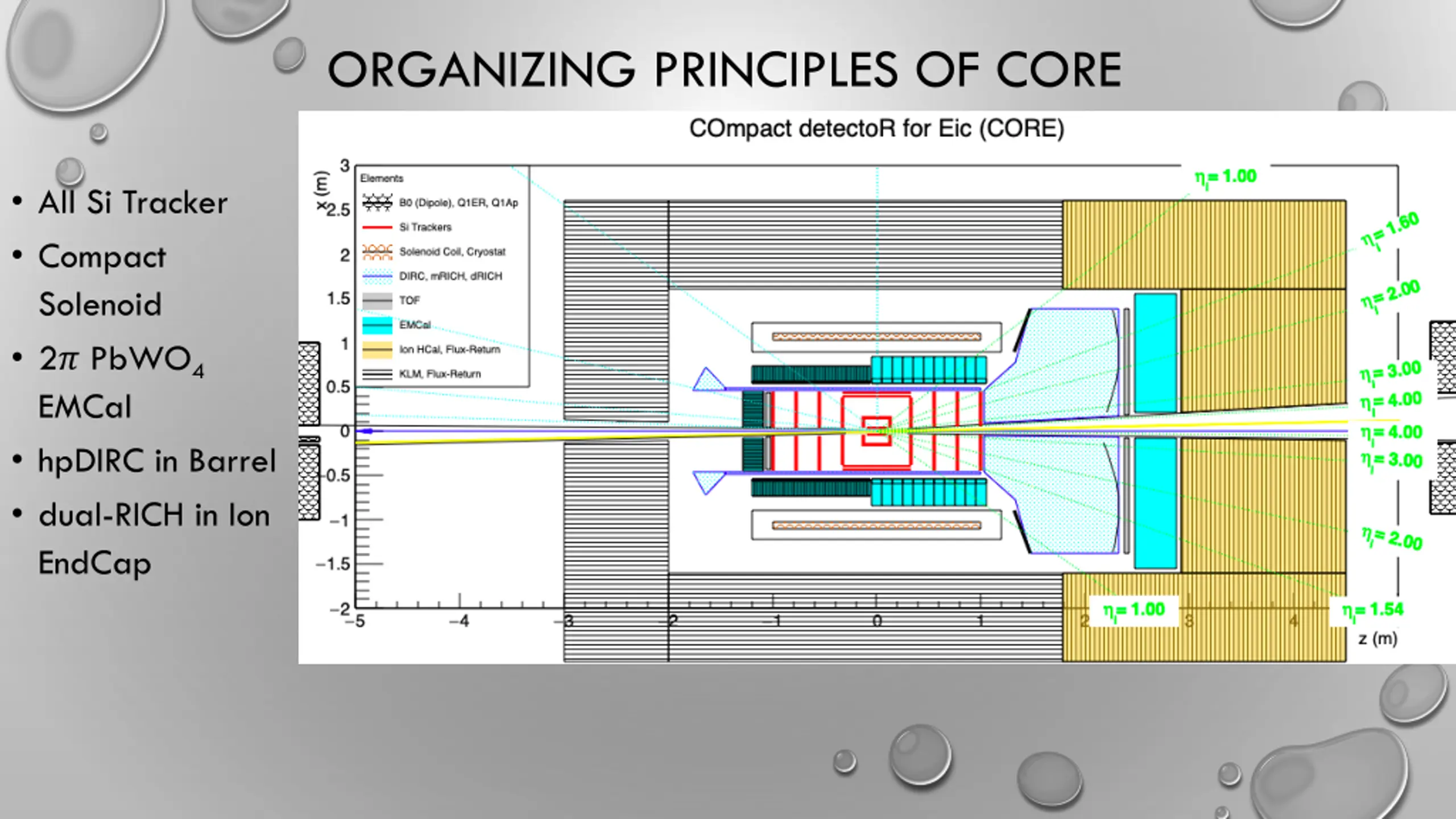This screenshot has height=819, width=1456.
Task: Click the Si Trackers red legend line
Action: click(x=377, y=227)
